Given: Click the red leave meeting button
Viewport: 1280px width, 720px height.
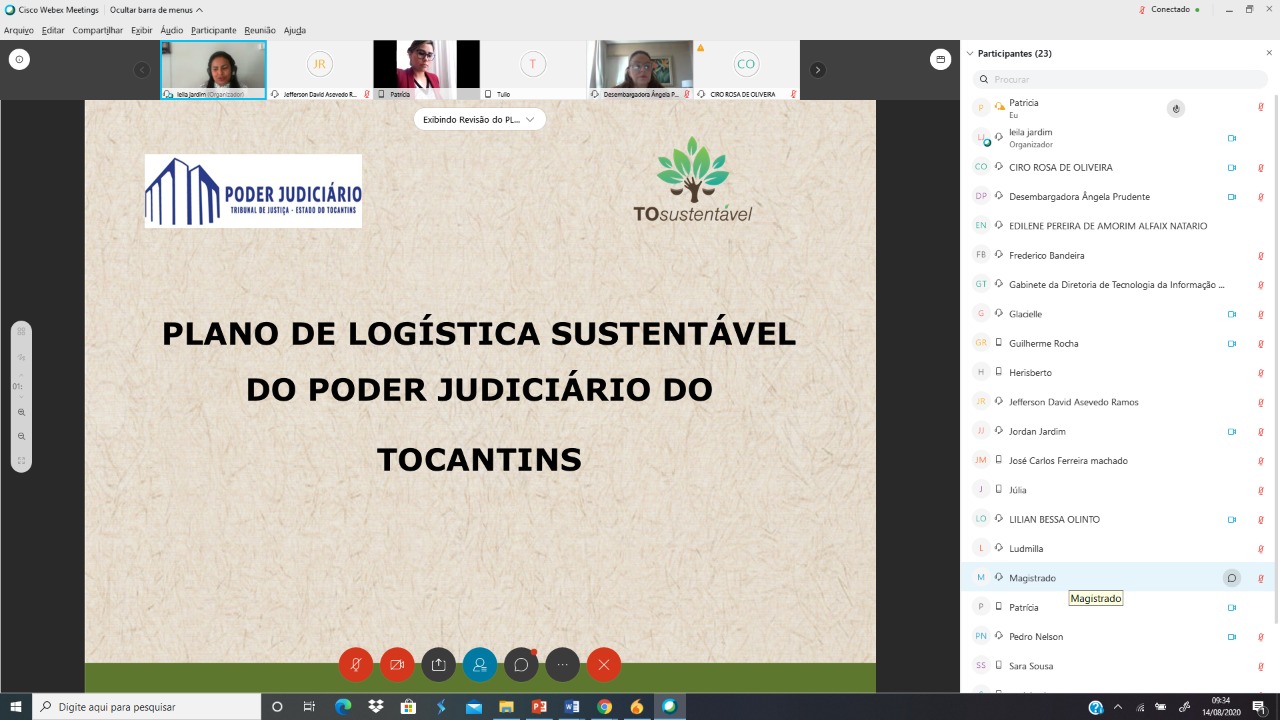Looking at the screenshot, I should [604, 665].
